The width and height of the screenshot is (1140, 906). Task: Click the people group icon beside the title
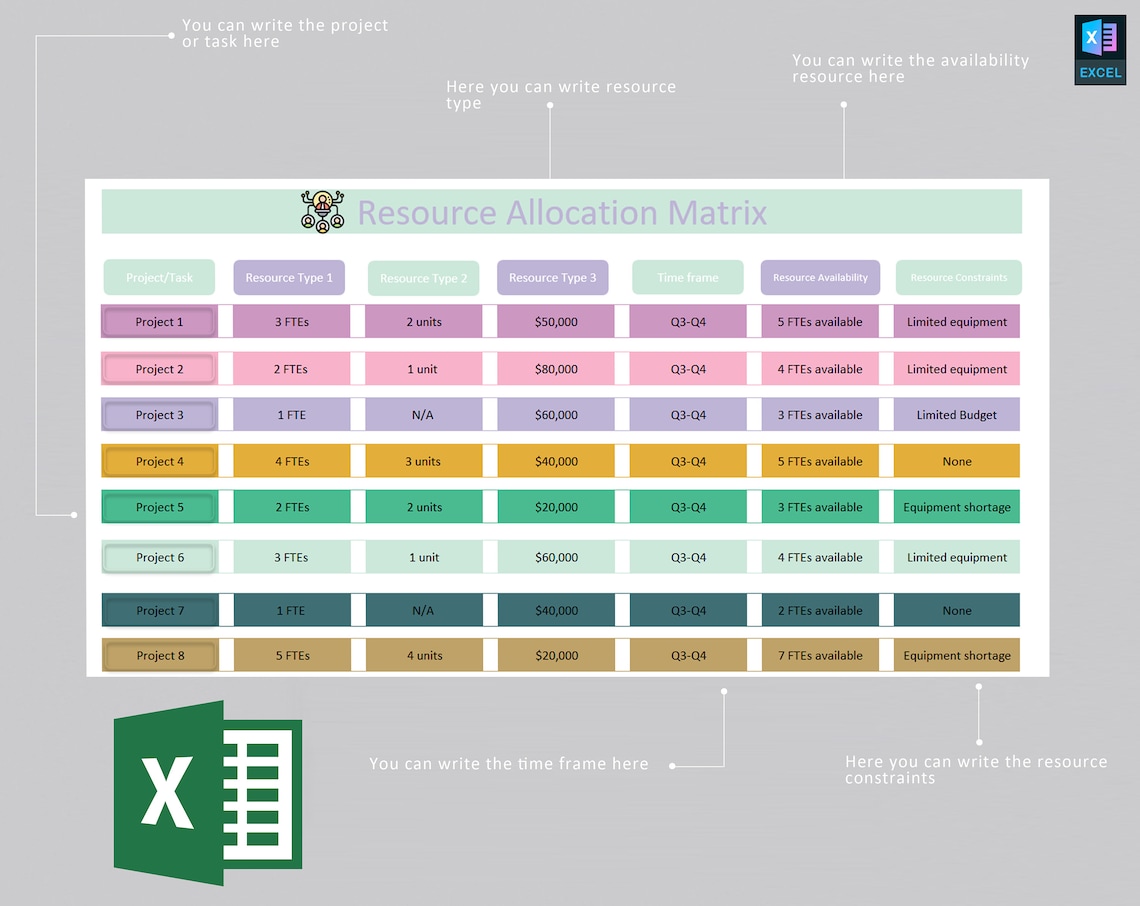322,211
